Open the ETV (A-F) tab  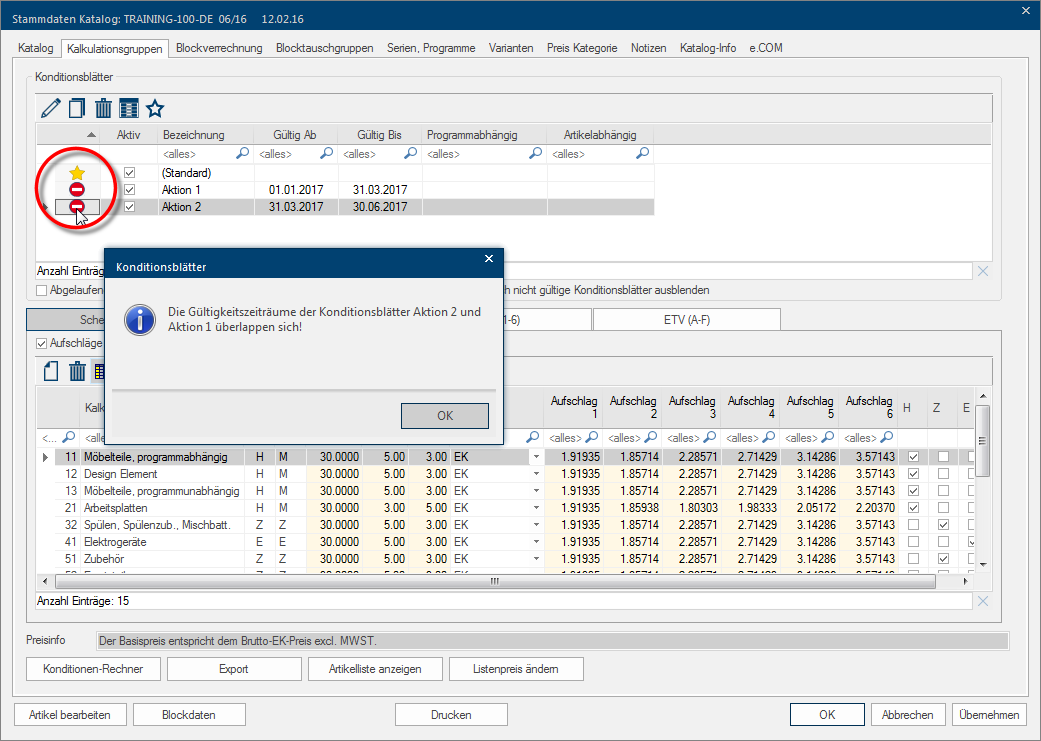686,319
